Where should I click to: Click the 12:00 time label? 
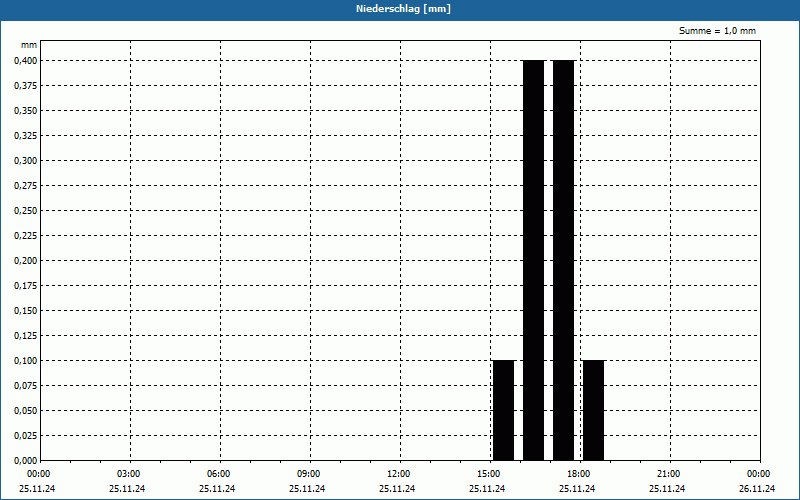point(398,474)
